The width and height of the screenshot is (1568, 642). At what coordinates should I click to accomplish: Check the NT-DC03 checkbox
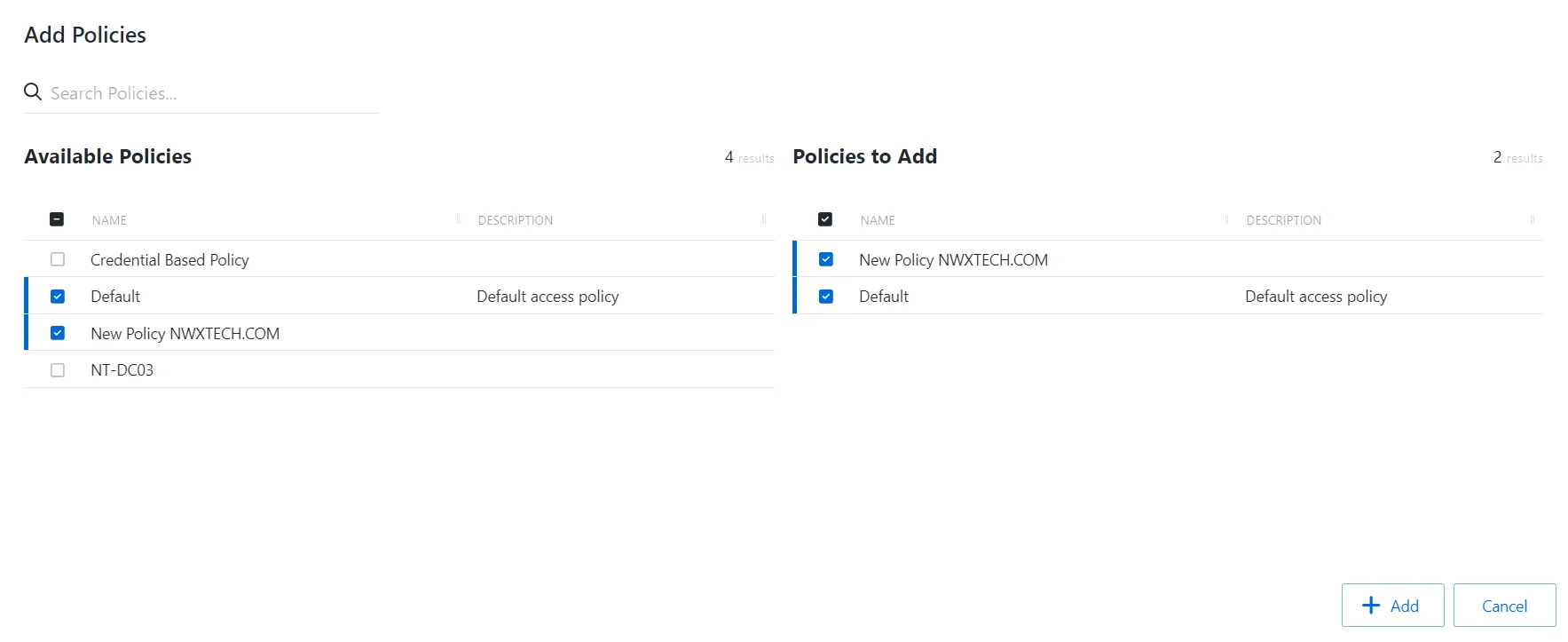coord(58,370)
